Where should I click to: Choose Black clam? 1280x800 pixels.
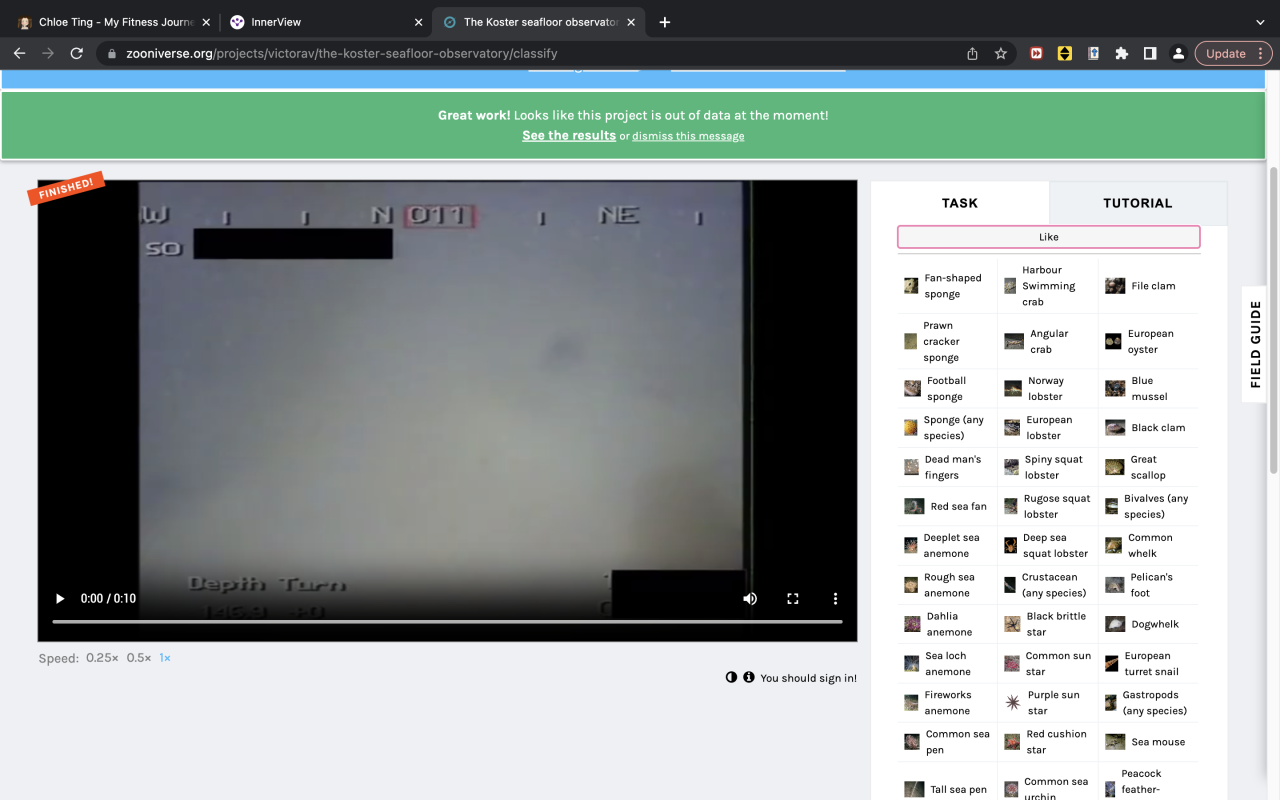(x=1148, y=427)
